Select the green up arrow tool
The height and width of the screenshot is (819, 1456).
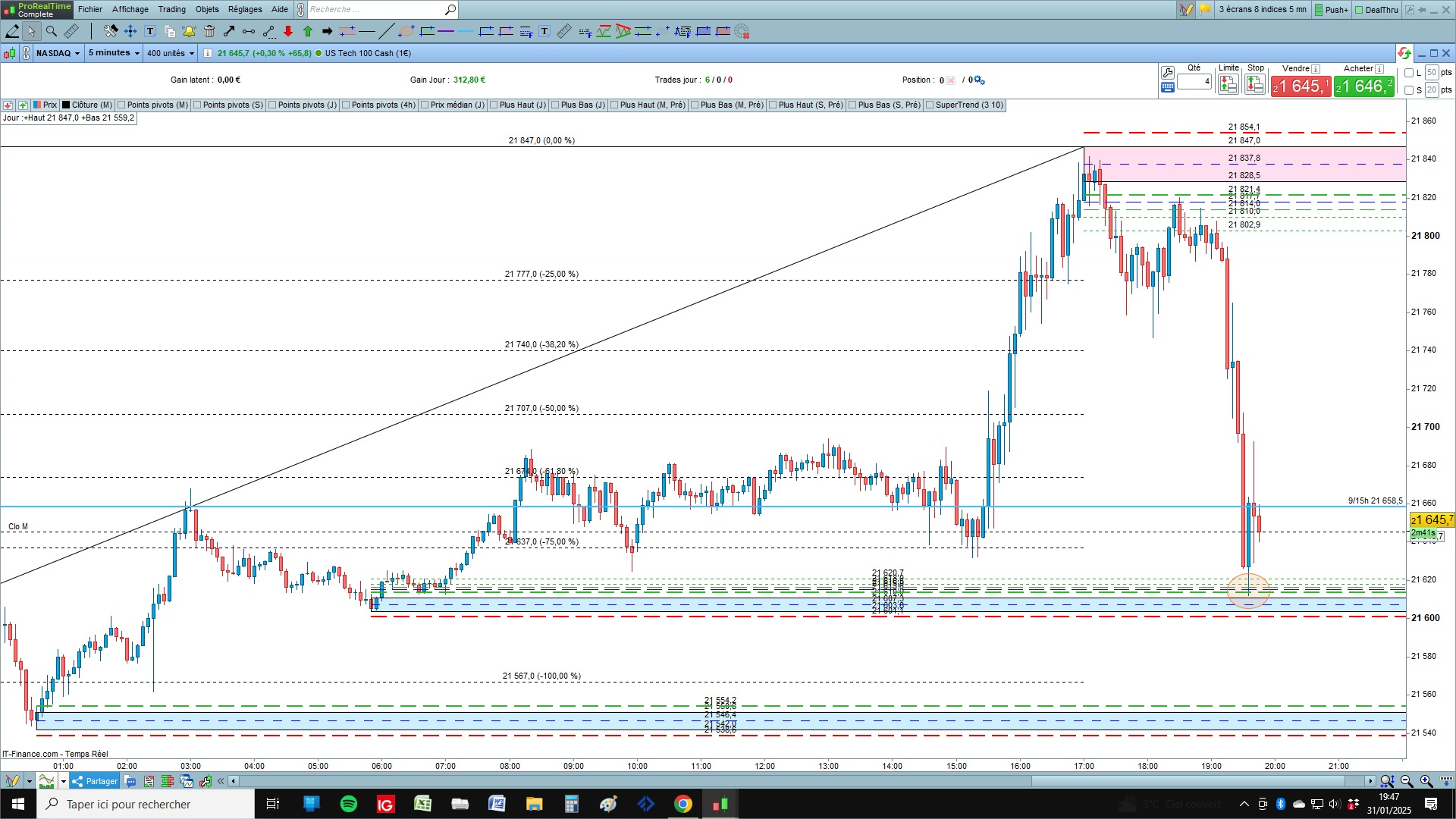pyautogui.click(x=308, y=31)
